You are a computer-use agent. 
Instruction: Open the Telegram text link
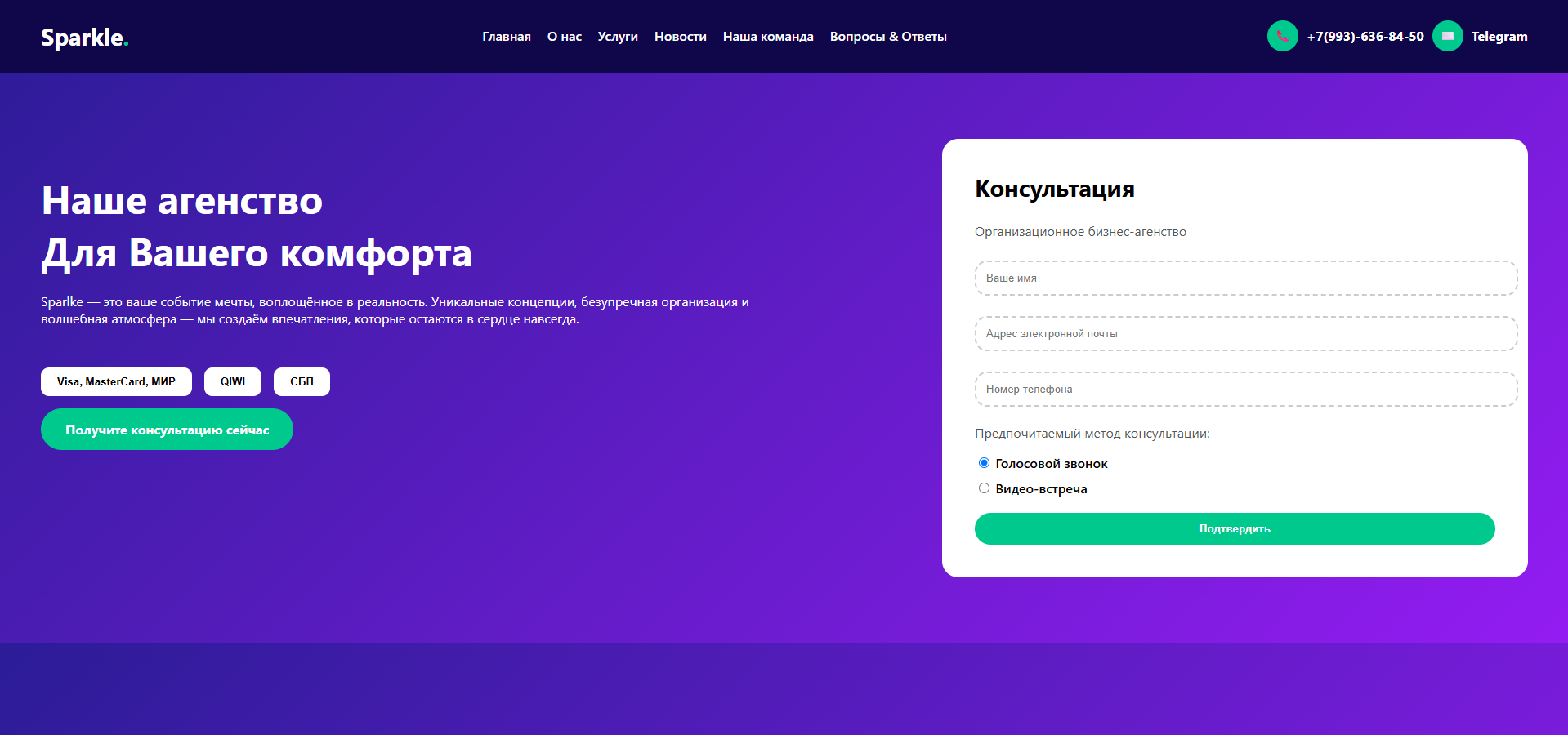click(x=1499, y=37)
